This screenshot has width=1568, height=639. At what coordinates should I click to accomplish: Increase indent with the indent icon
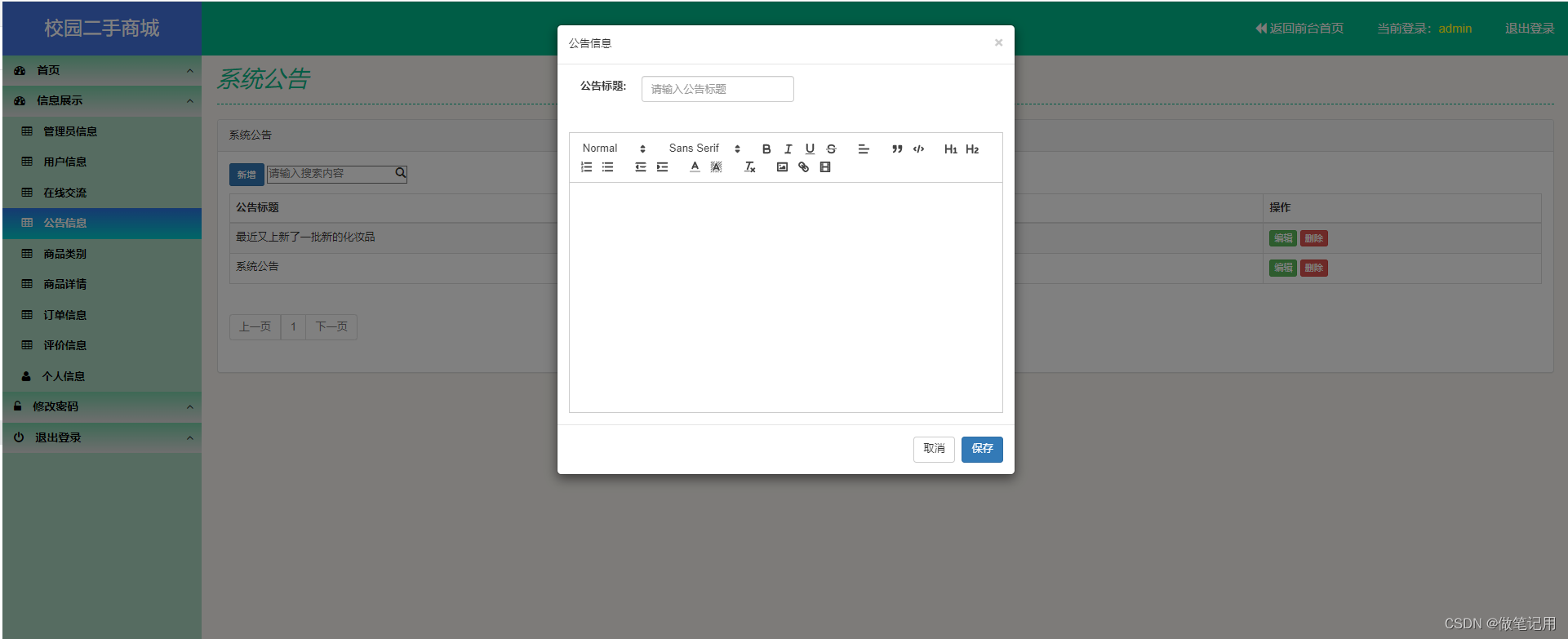pyautogui.click(x=662, y=166)
